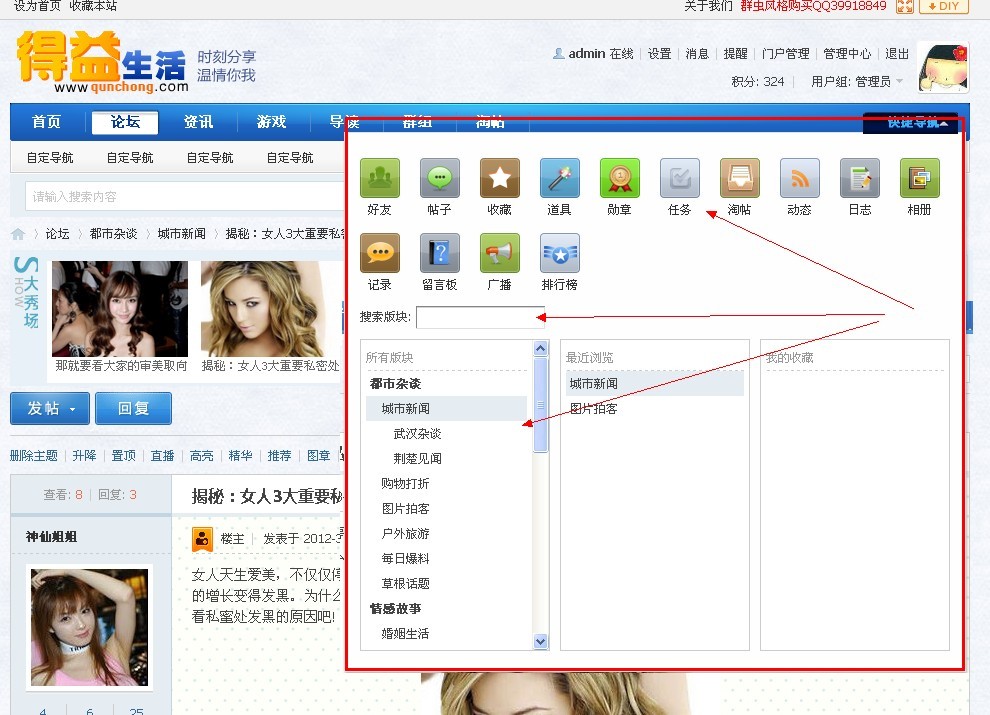Viewport: 990px width, 715px height.
Task: Open 城市新闻 under 最近浏览
Action: click(x=655, y=383)
